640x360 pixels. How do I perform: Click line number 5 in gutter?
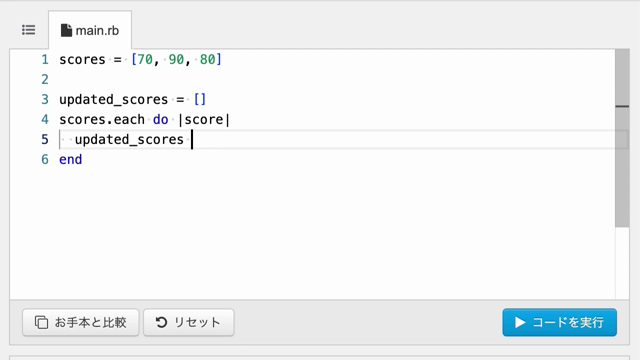[45, 140]
